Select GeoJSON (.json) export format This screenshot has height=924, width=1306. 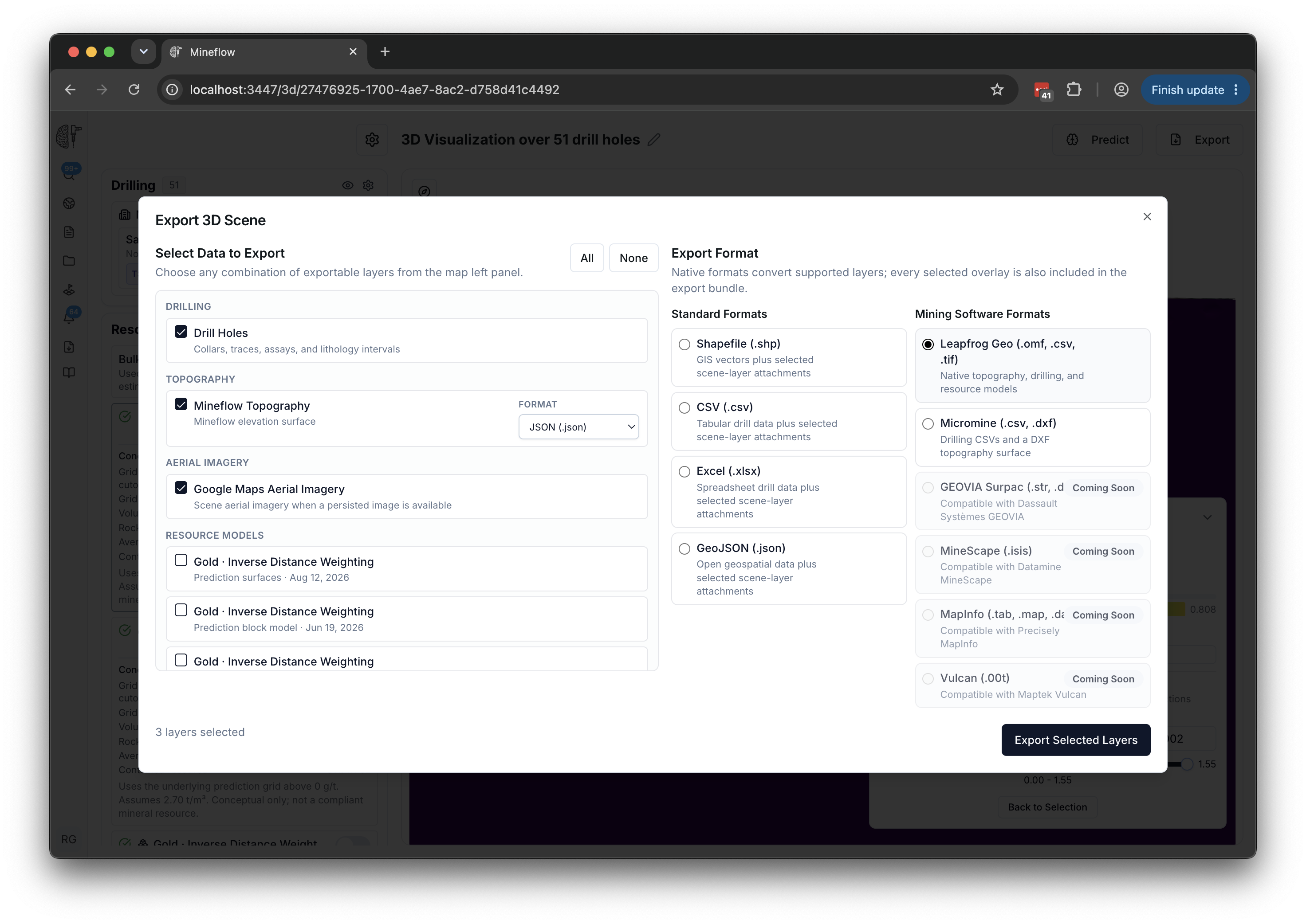point(684,548)
